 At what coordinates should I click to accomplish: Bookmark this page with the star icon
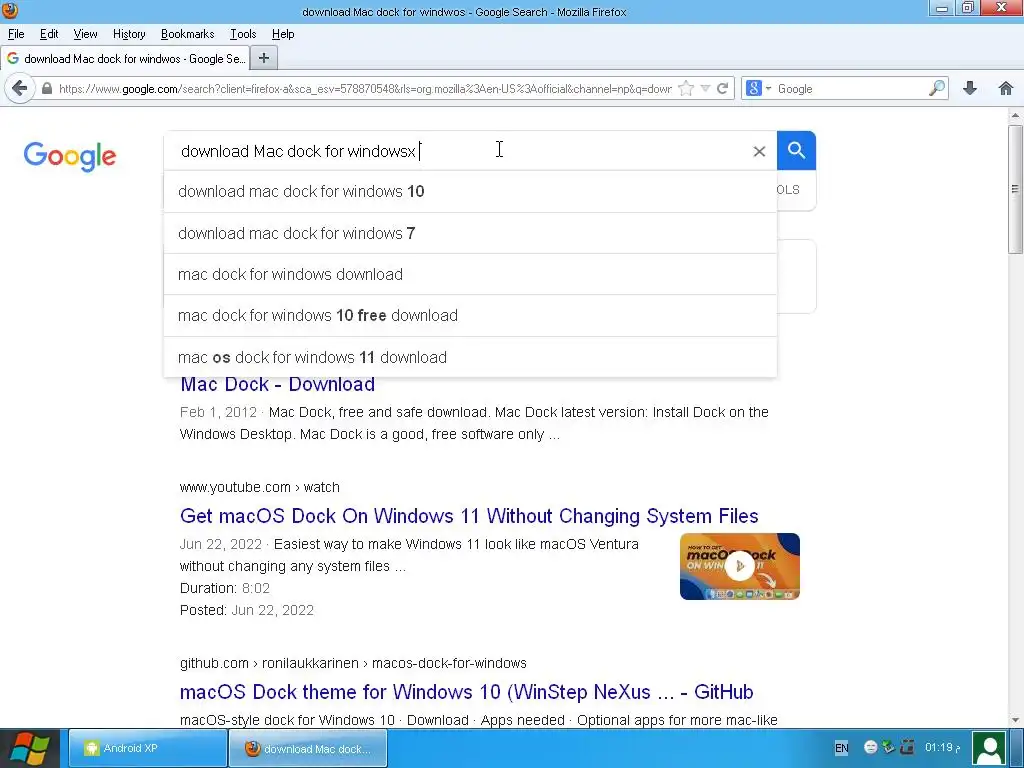[x=686, y=88]
